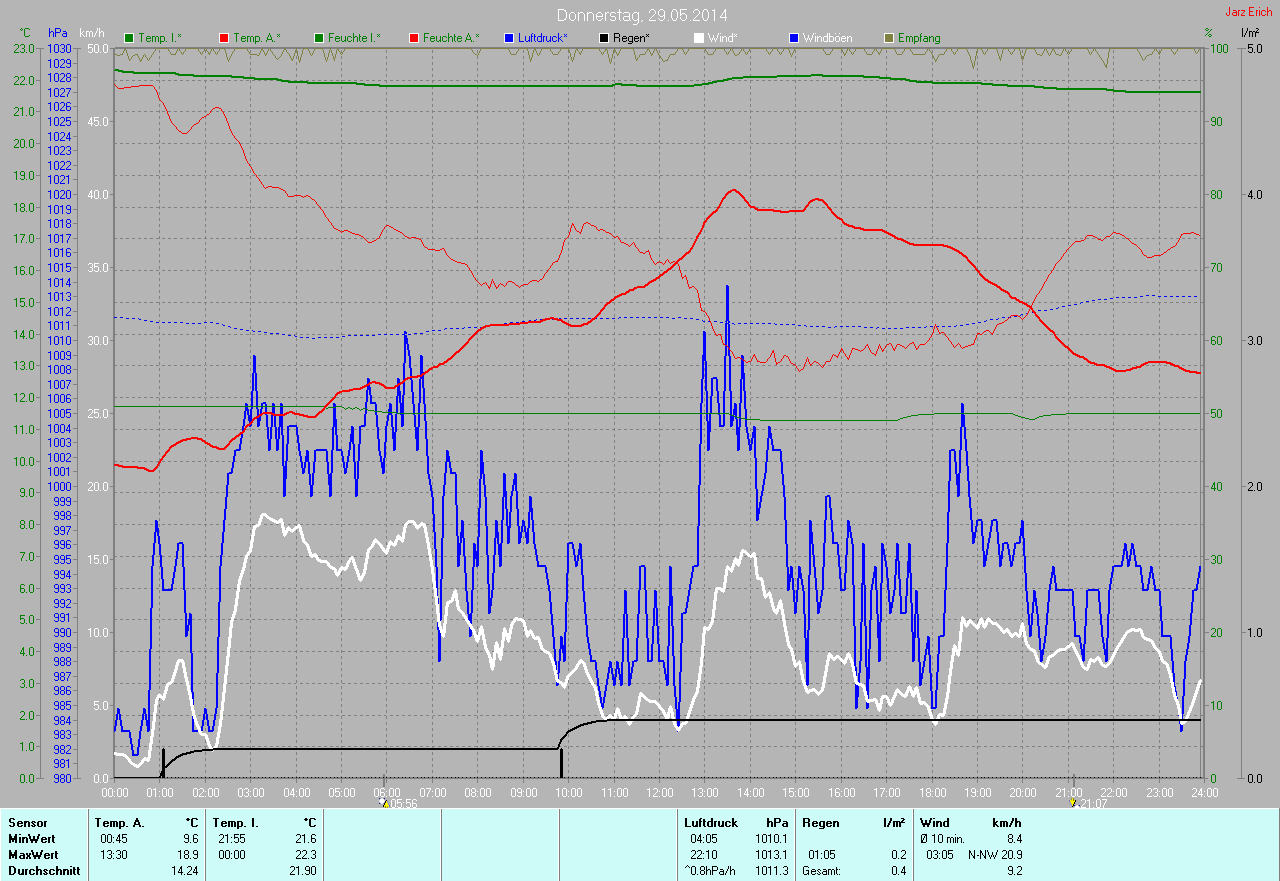The width and height of the screenshot is (1280, 881).
Task: Click the minimum outdoor temperature value 9.6
Action: tap(190, 839)
